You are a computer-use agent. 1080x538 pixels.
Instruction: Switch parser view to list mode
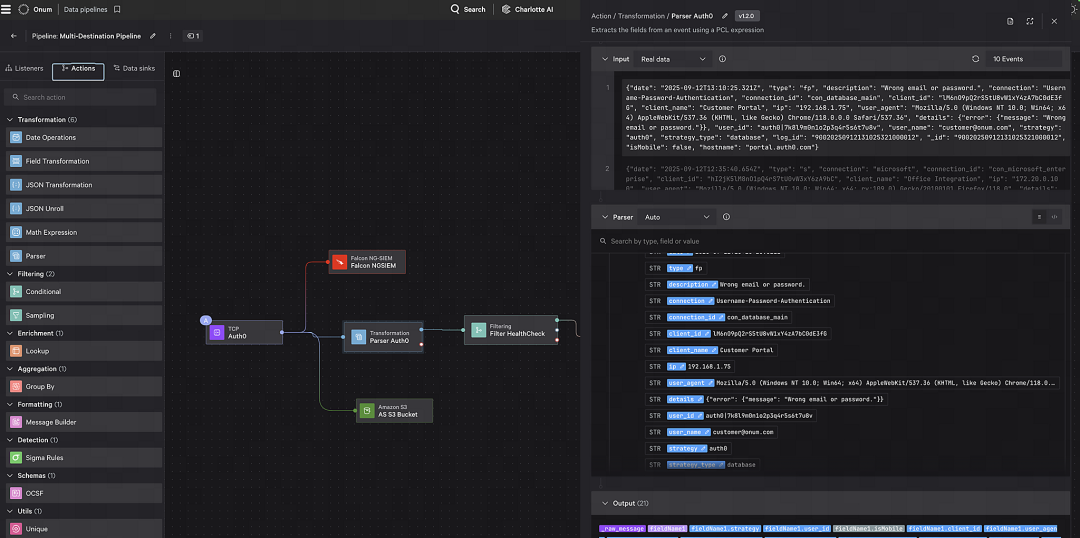click(x=1039, y=217)
